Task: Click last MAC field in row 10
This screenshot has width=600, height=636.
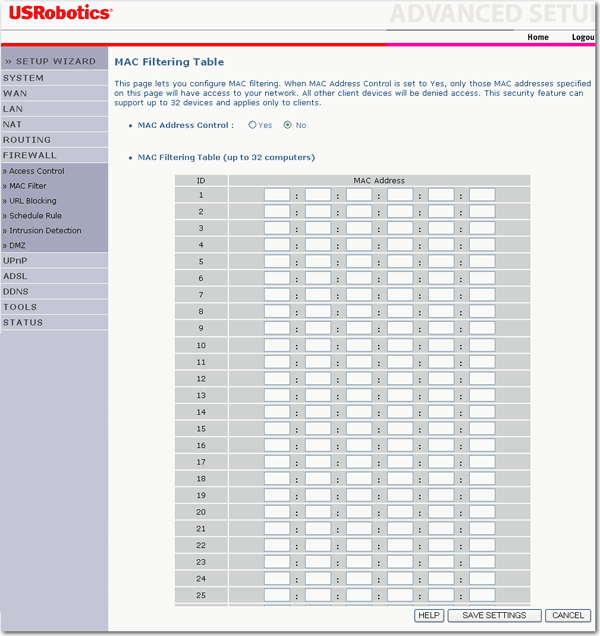Action: [x=482, y=345]
